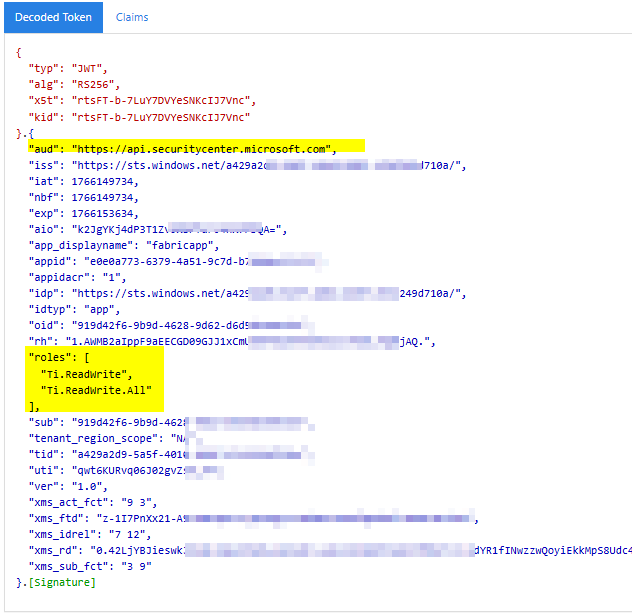Click the "typ": "JWT" line
The width and height of the screenshot is (632, 615).
pyautogui.click(x=68, y=69)
